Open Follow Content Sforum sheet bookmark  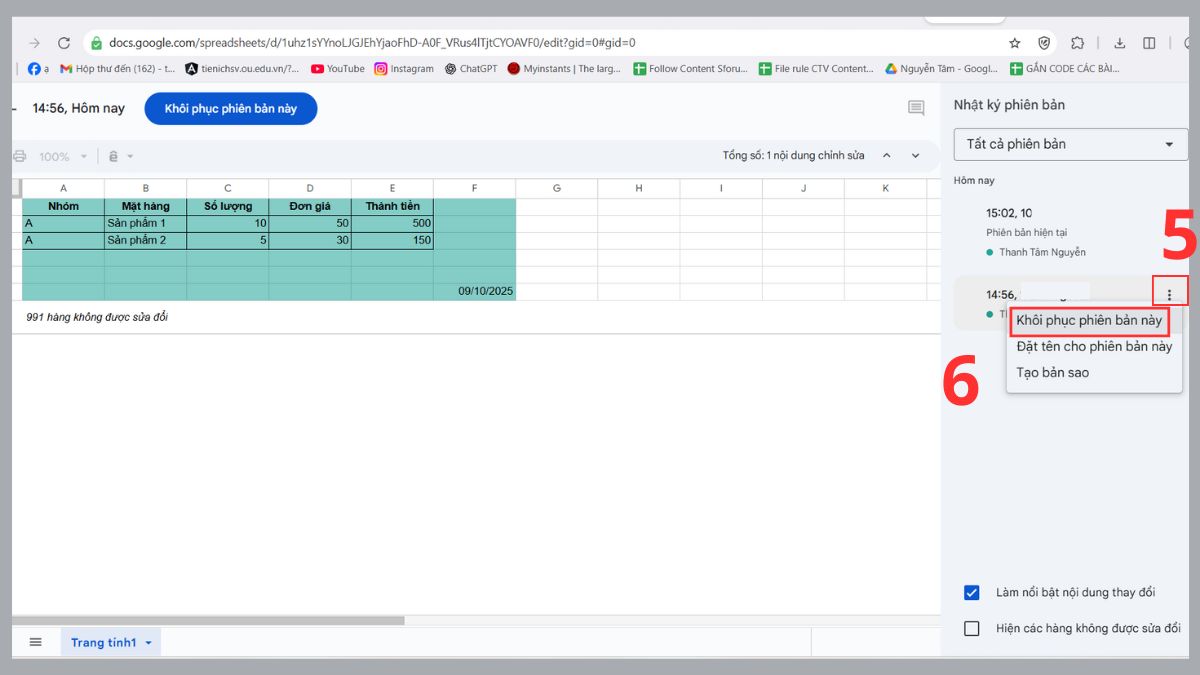(x=691, y=69)
